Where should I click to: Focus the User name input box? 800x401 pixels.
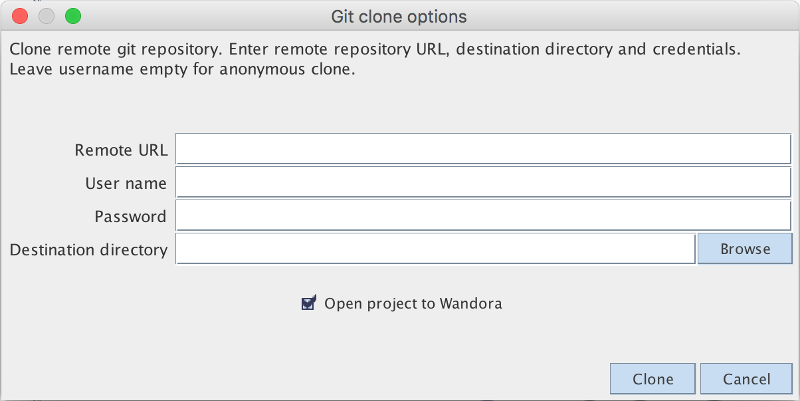[483, 183]
